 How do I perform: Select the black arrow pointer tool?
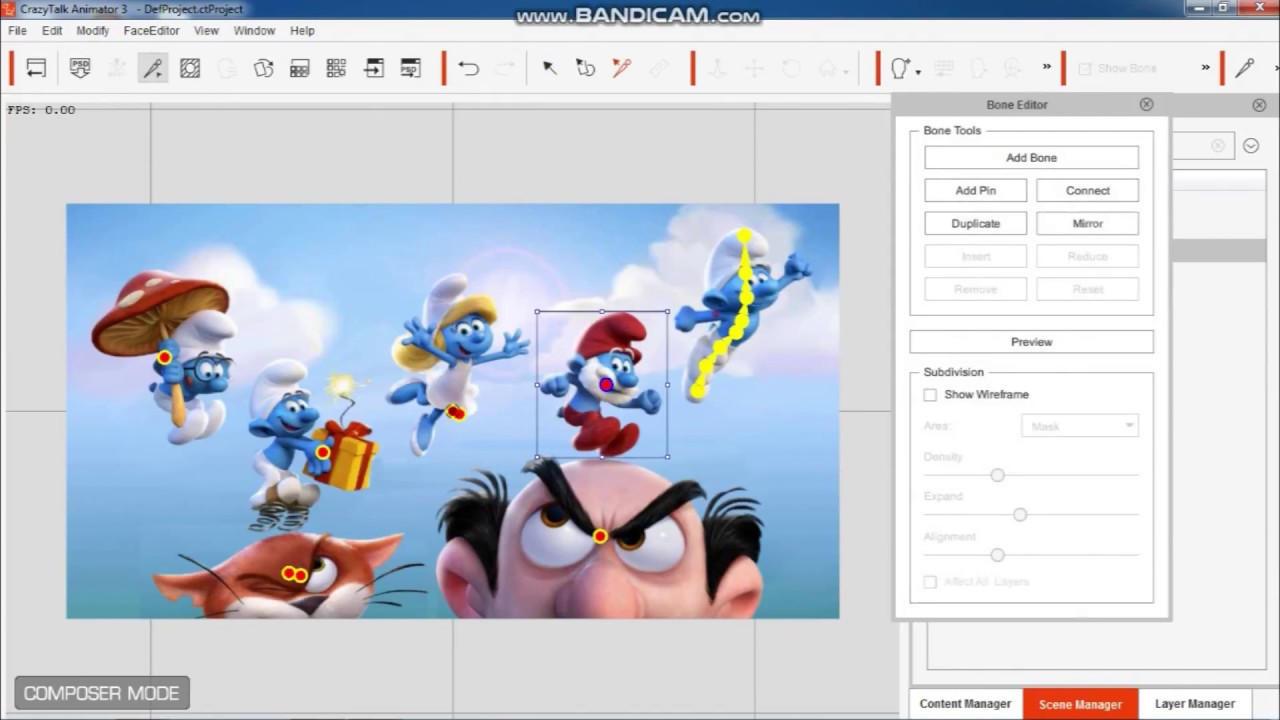[549, 68]
